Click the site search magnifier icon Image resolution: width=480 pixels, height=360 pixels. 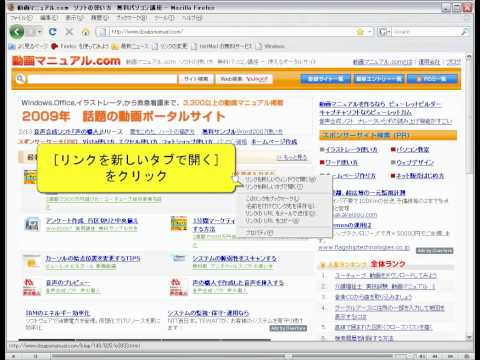20,79
